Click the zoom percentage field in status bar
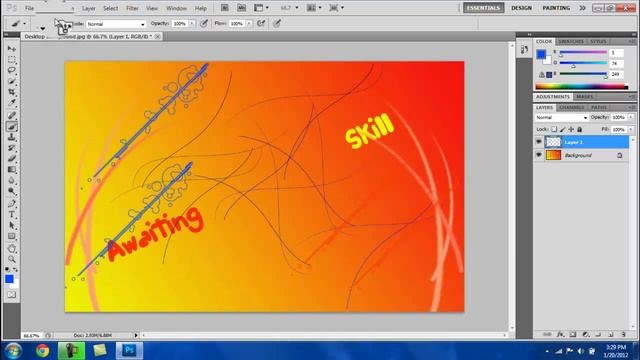The width and height of the screenshot is (640, 360). (x=31, y=336)
